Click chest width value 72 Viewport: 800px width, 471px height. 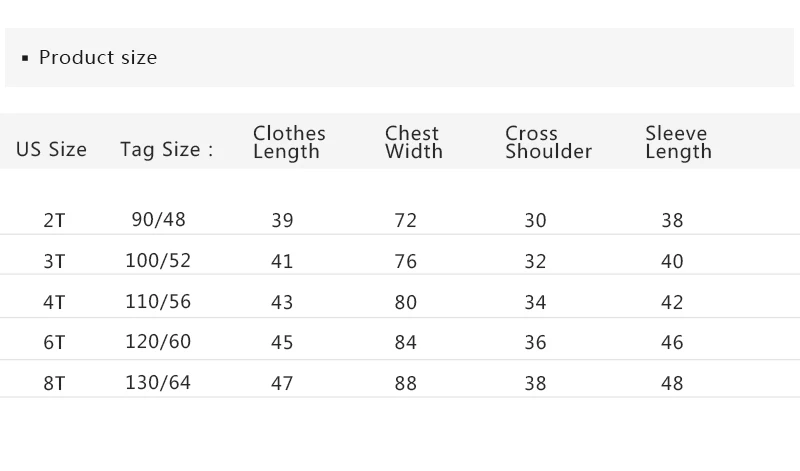(x=406, y=220)
